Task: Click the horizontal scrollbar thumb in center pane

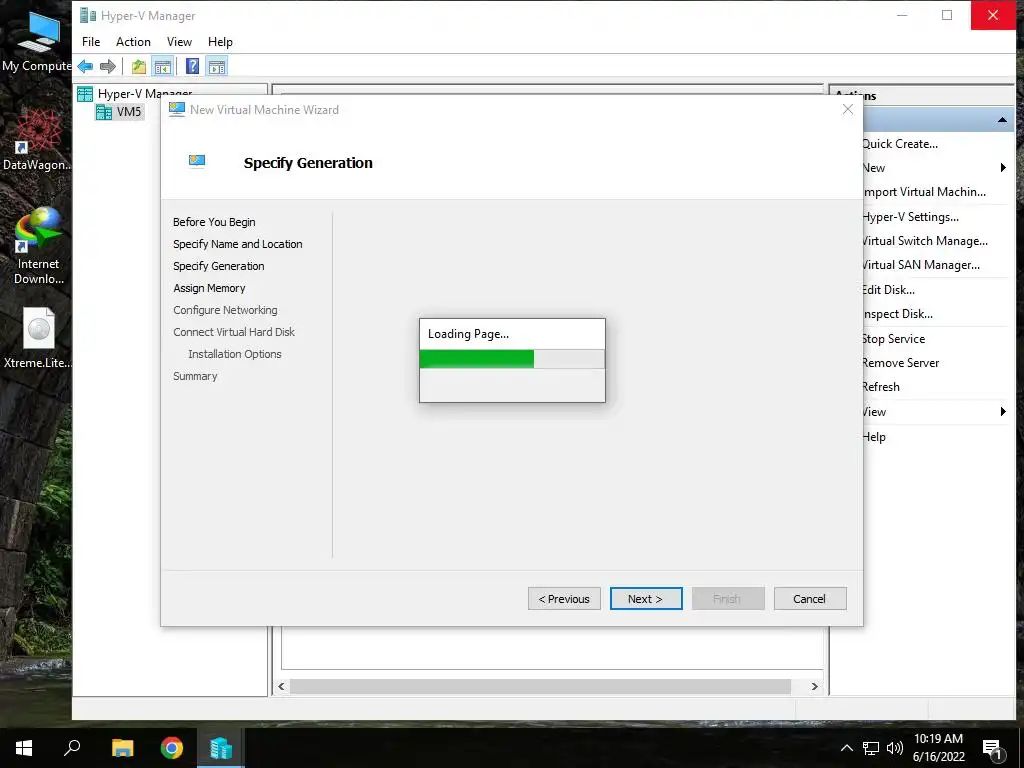Action: [540, 686]
